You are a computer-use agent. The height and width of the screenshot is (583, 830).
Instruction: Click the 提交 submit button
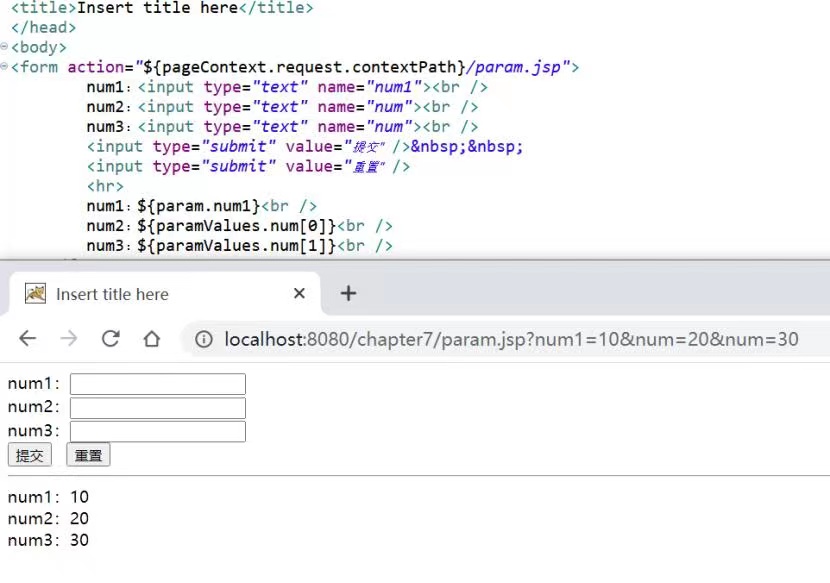point(29,455)
